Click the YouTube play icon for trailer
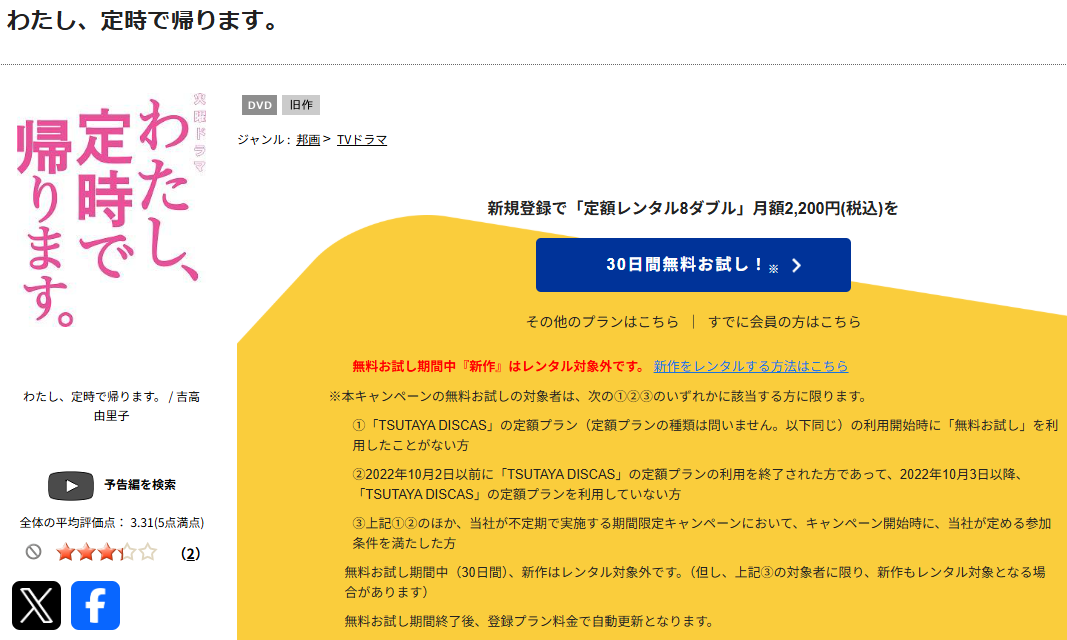The width and height of the screenshot is (1067, 640). (71, 486)
